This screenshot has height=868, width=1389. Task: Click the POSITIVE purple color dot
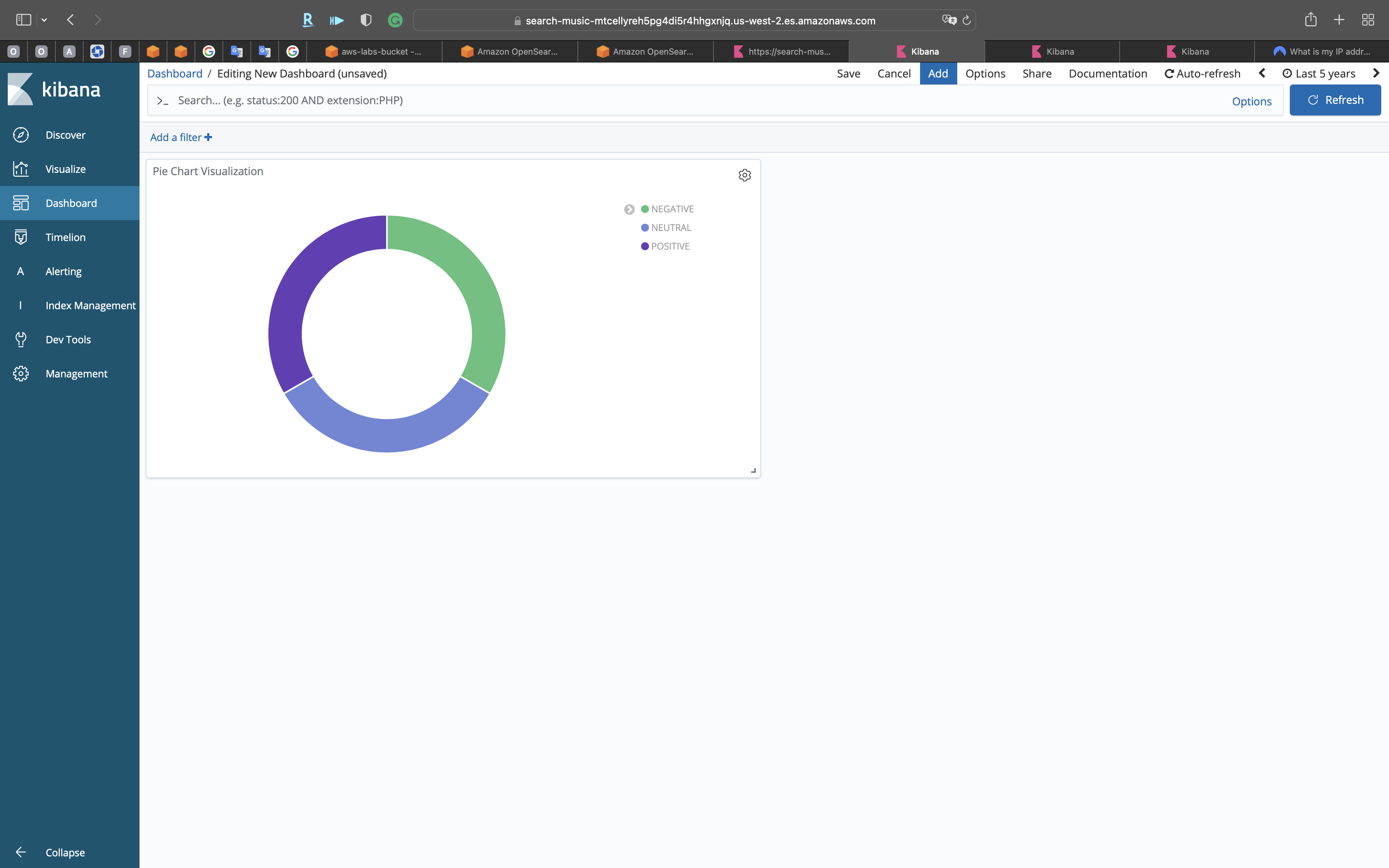point(645,246)
